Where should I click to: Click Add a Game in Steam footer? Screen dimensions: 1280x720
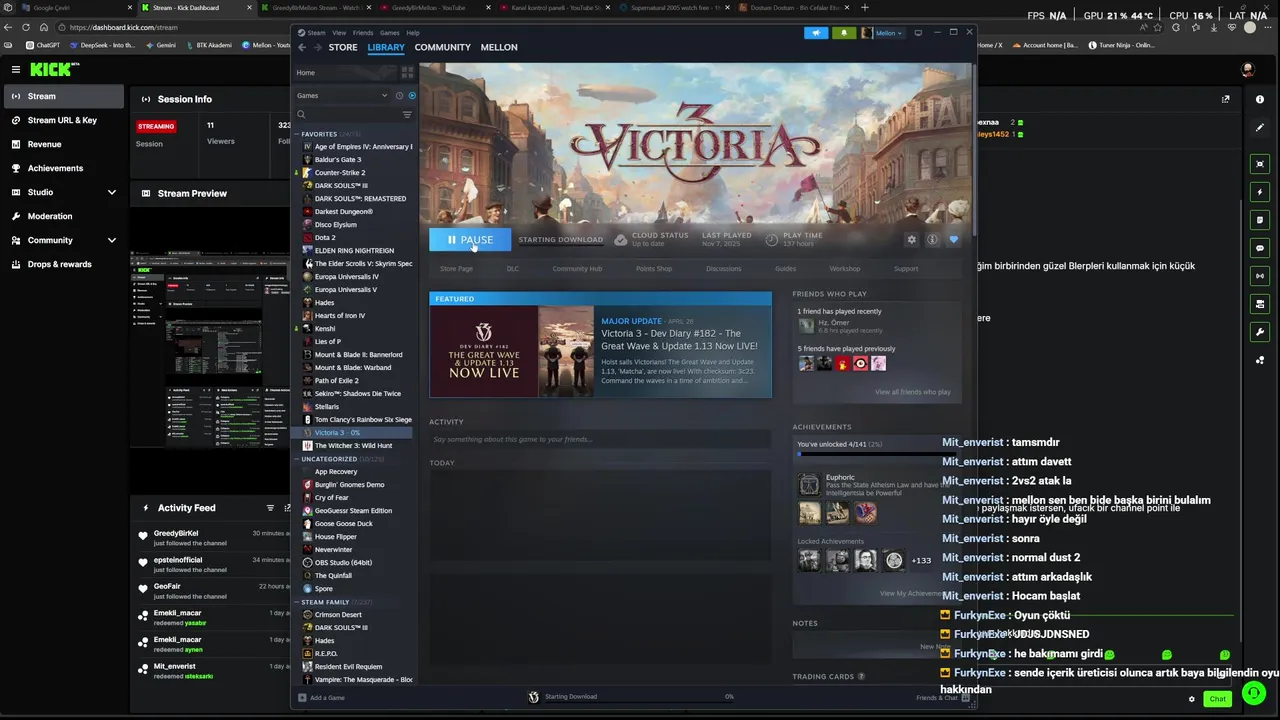[321, 697]
